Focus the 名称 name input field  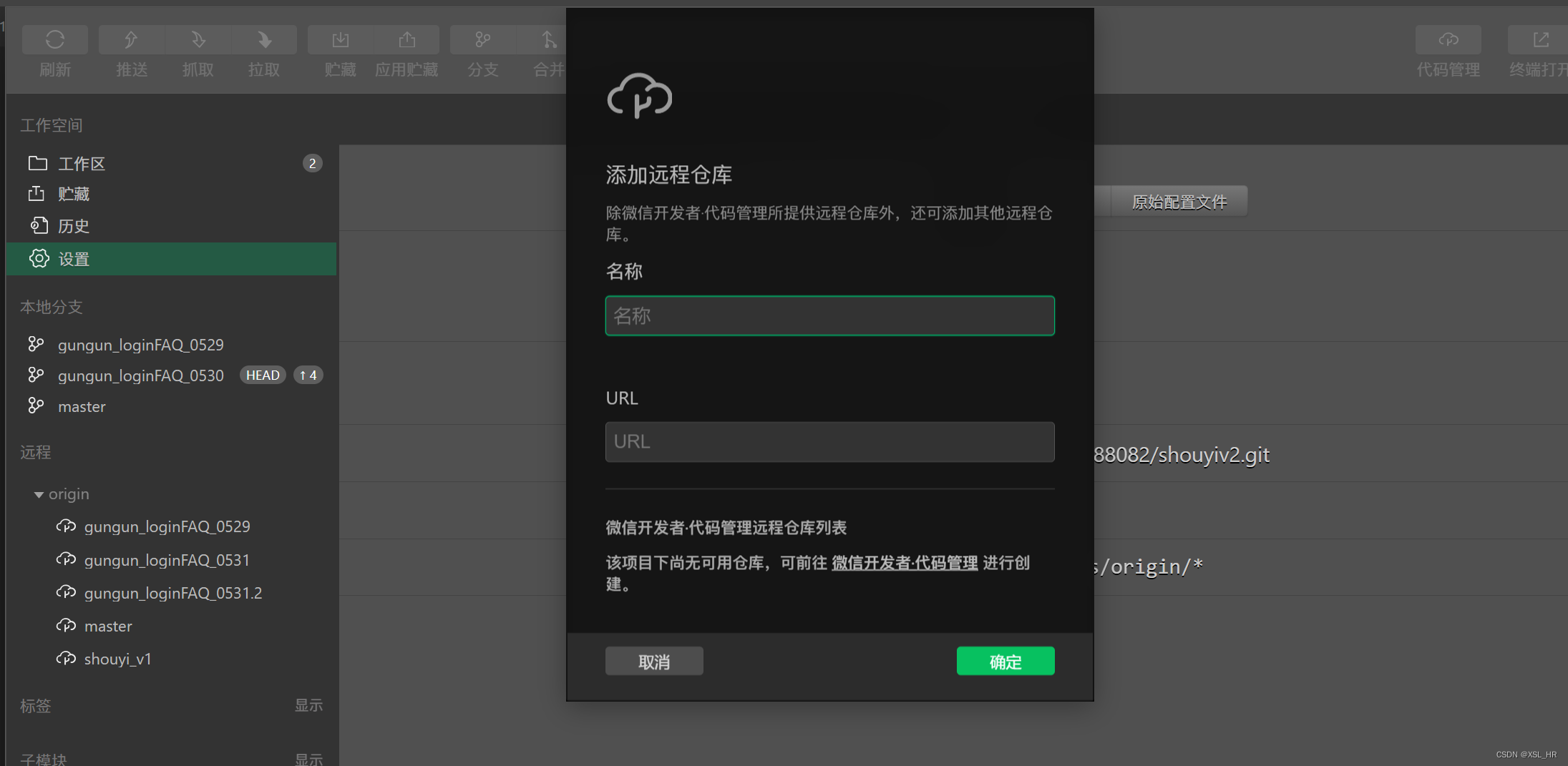(x=829, y=315)
